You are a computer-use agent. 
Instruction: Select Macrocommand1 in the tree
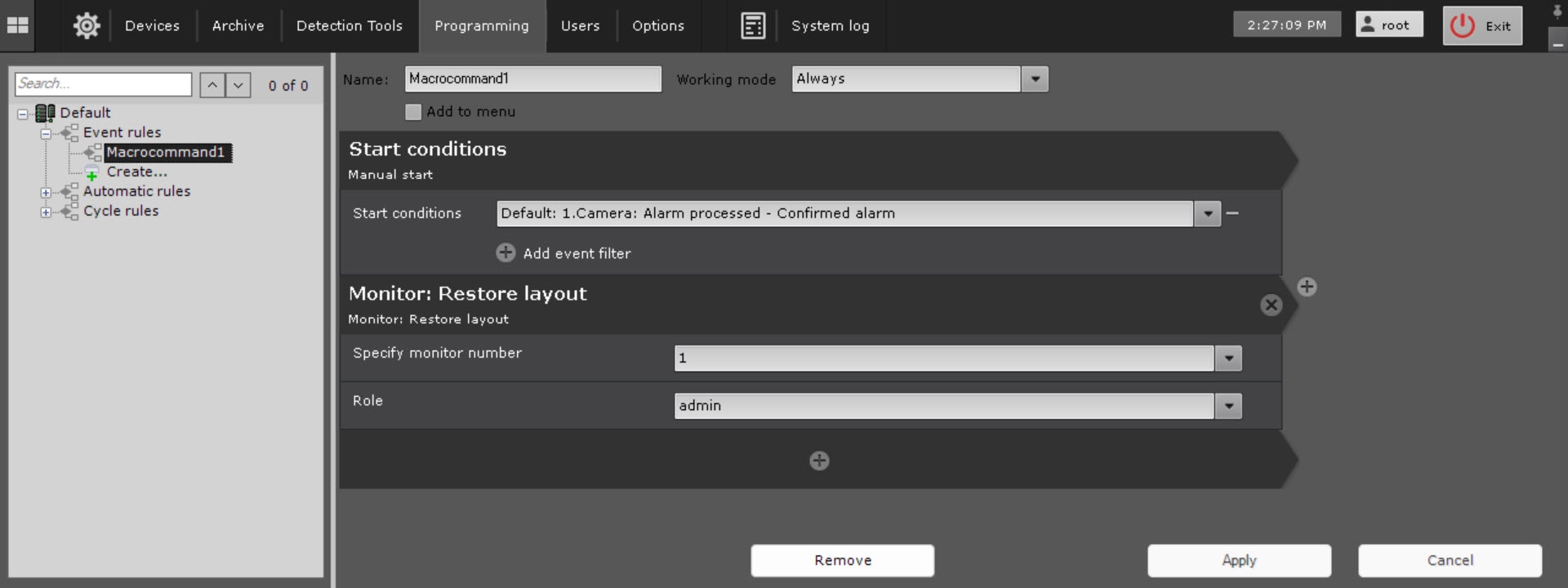[x=168, y=153]
